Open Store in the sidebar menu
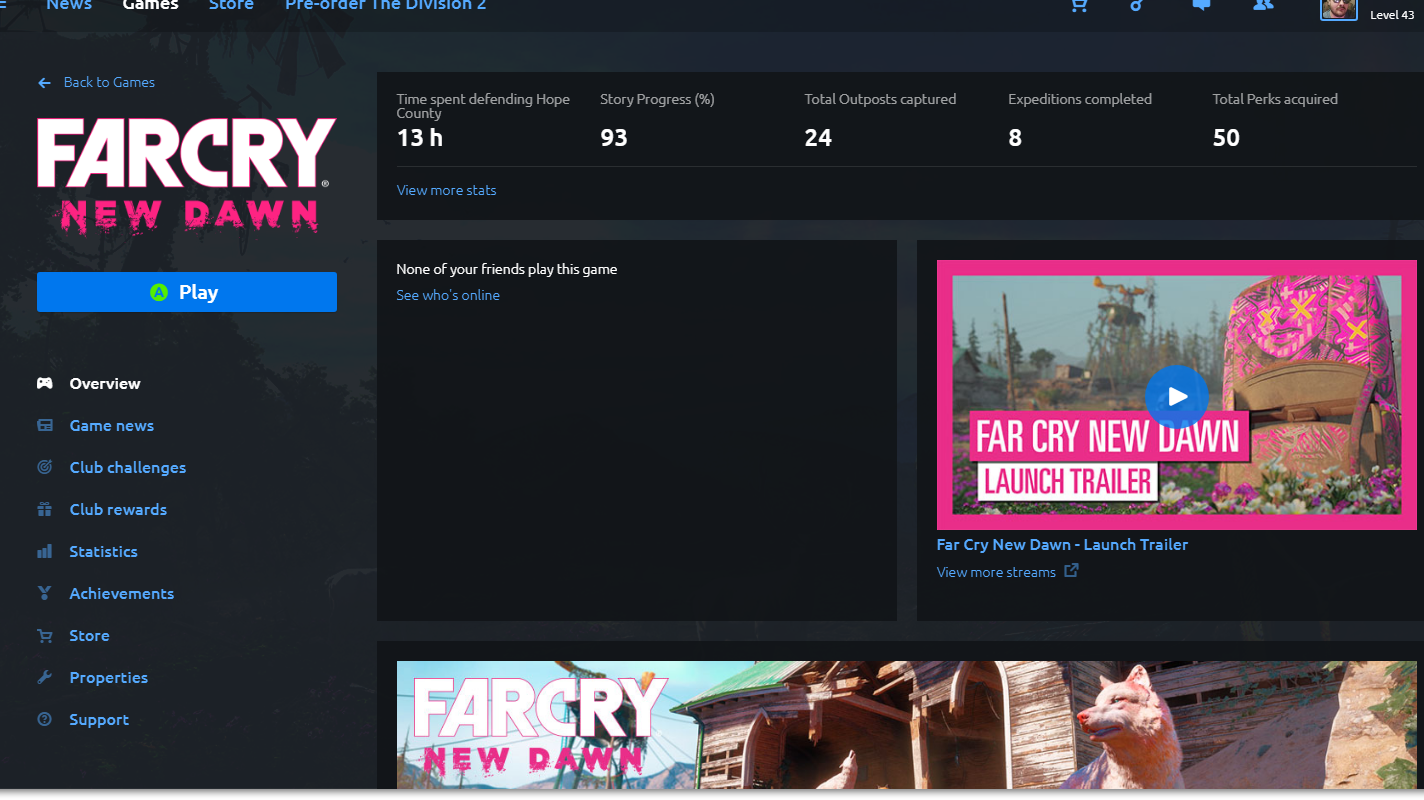Image resolution: width=1424 pixels, height=800 pixels. coord(89,636)
